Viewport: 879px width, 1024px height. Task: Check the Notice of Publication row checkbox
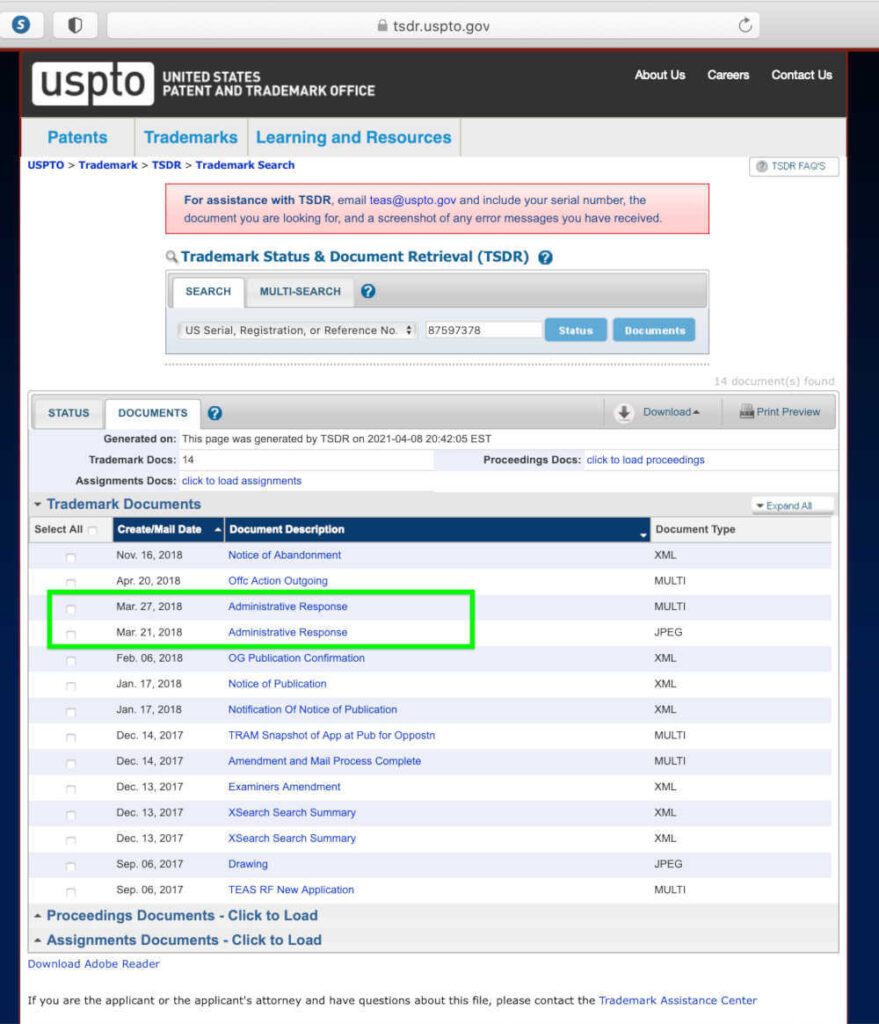point(71,686)
